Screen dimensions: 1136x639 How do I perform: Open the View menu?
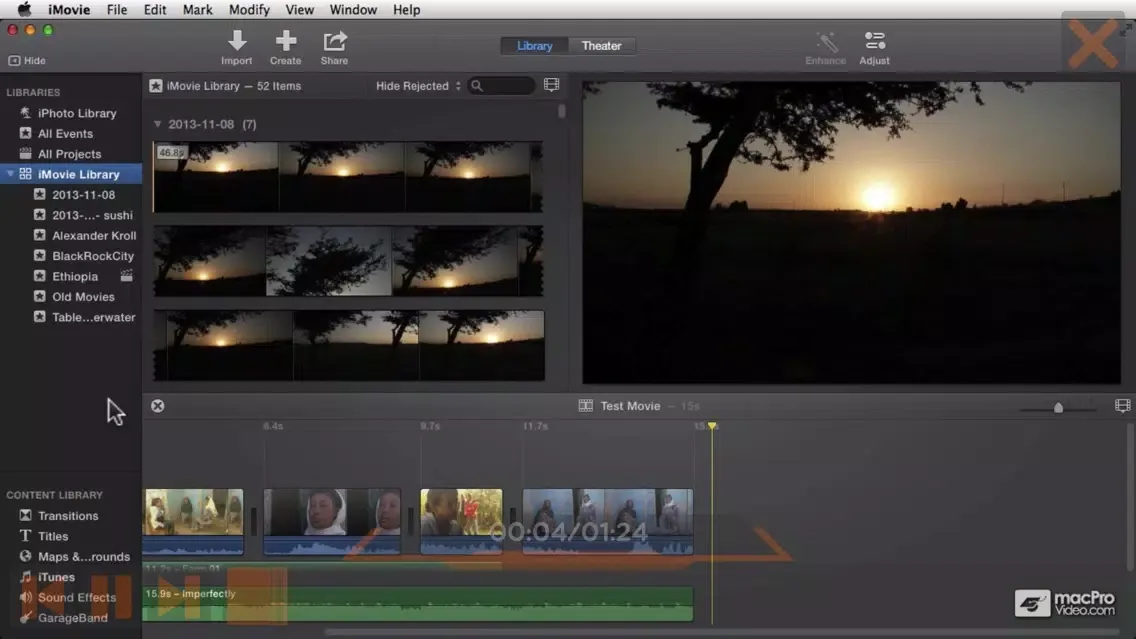[x=299, y=9]
